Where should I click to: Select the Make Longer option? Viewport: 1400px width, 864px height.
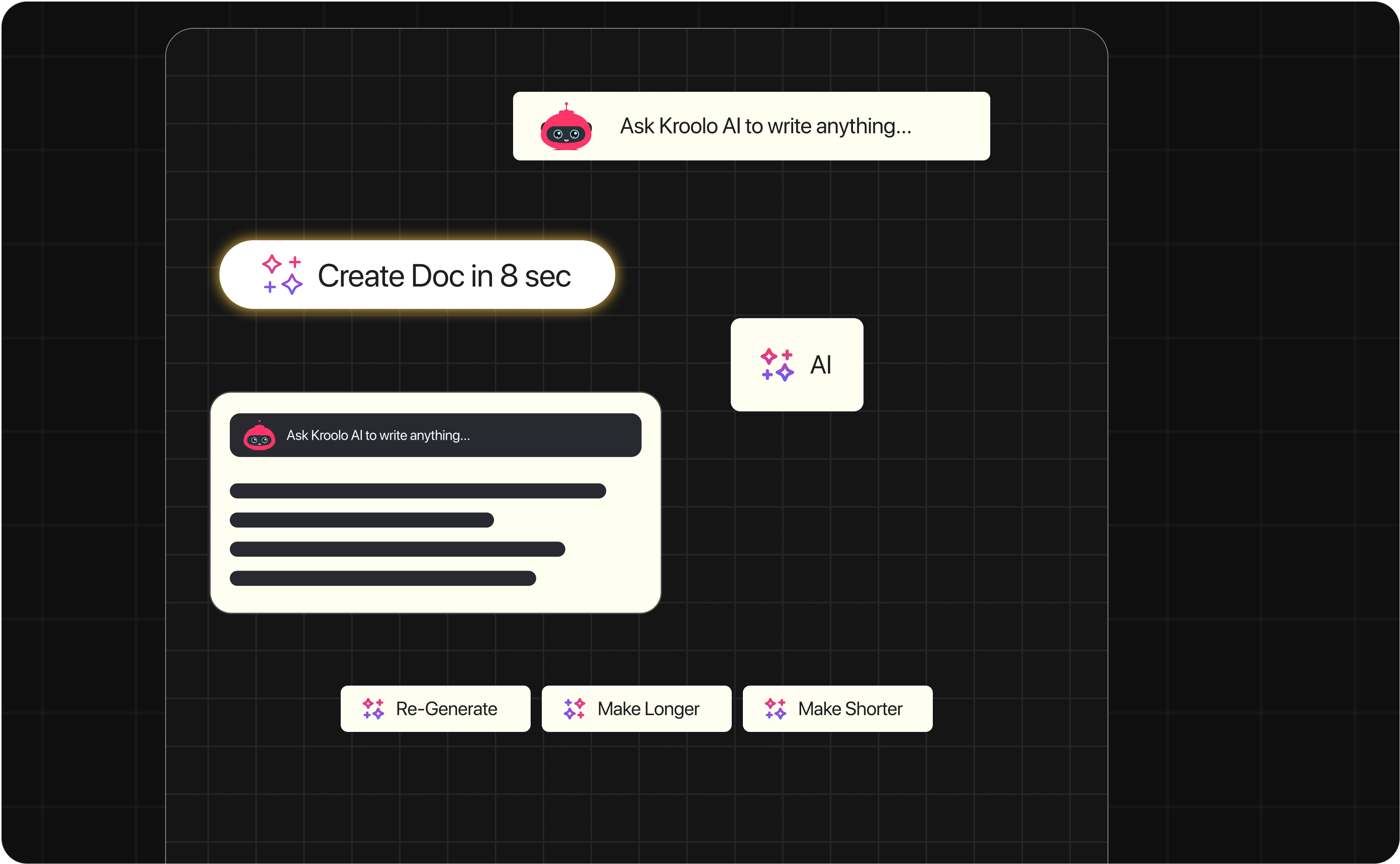tap(648, 709)
